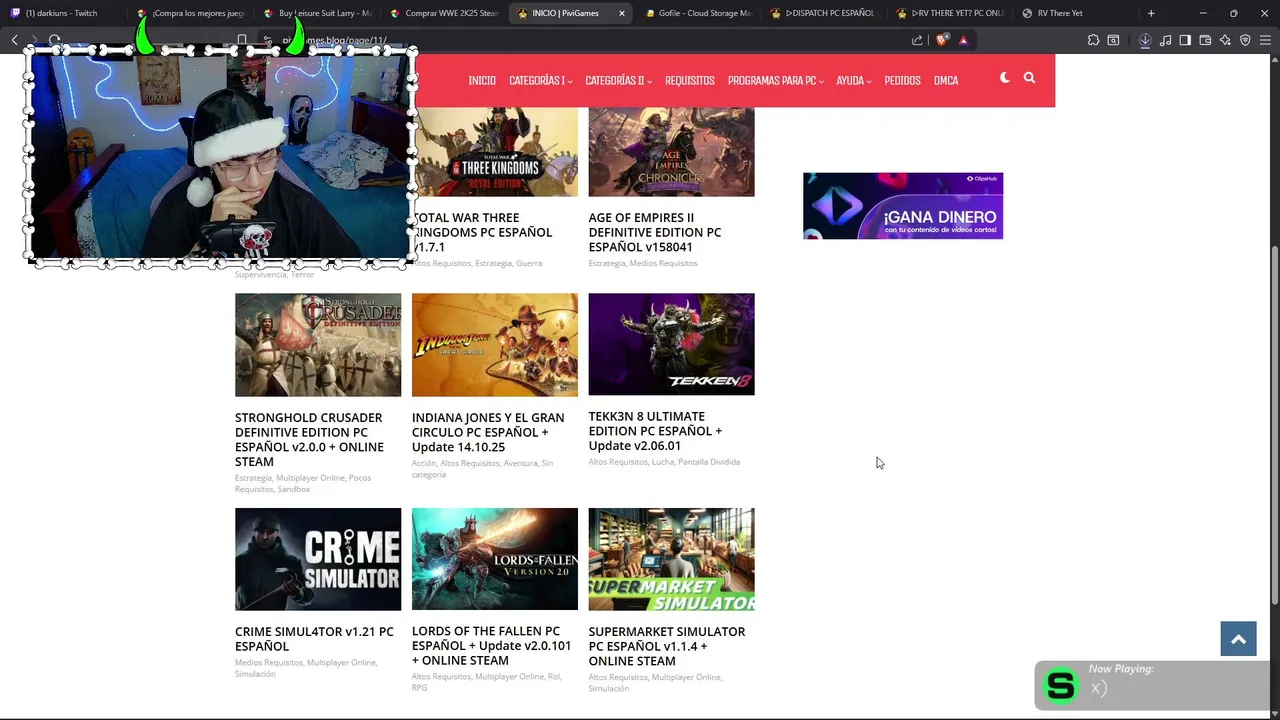Screen dimensions: 1280x720
Task: Switch to Gofile Cloud Storage tab
Action: click(x=697, y=13)
